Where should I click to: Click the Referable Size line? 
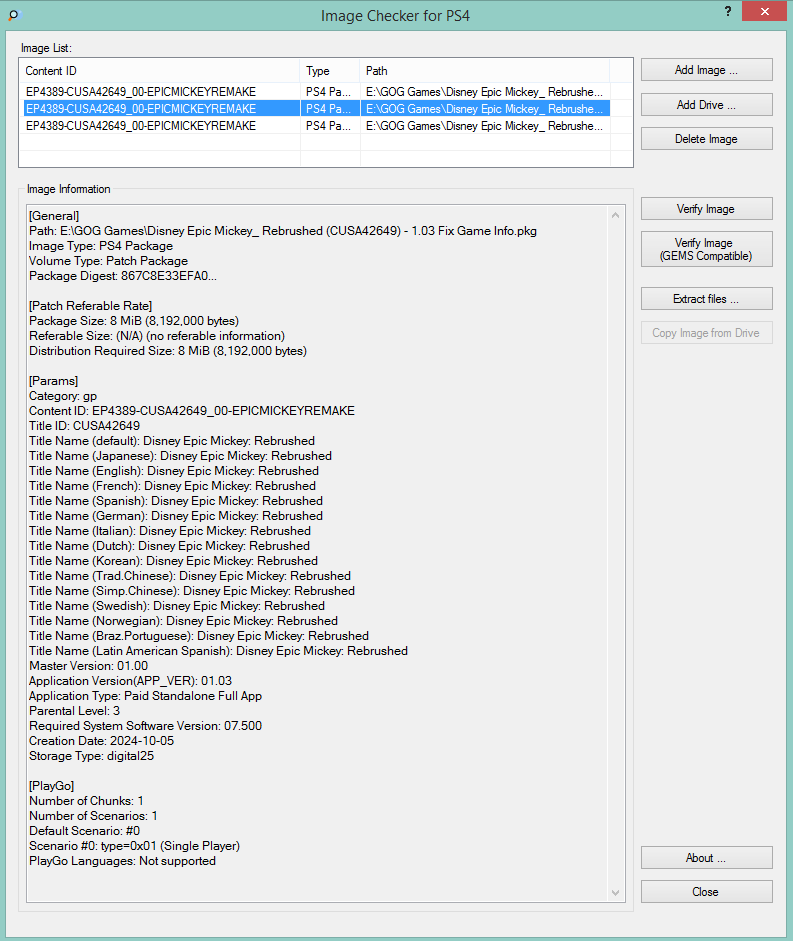coord(157,336)
